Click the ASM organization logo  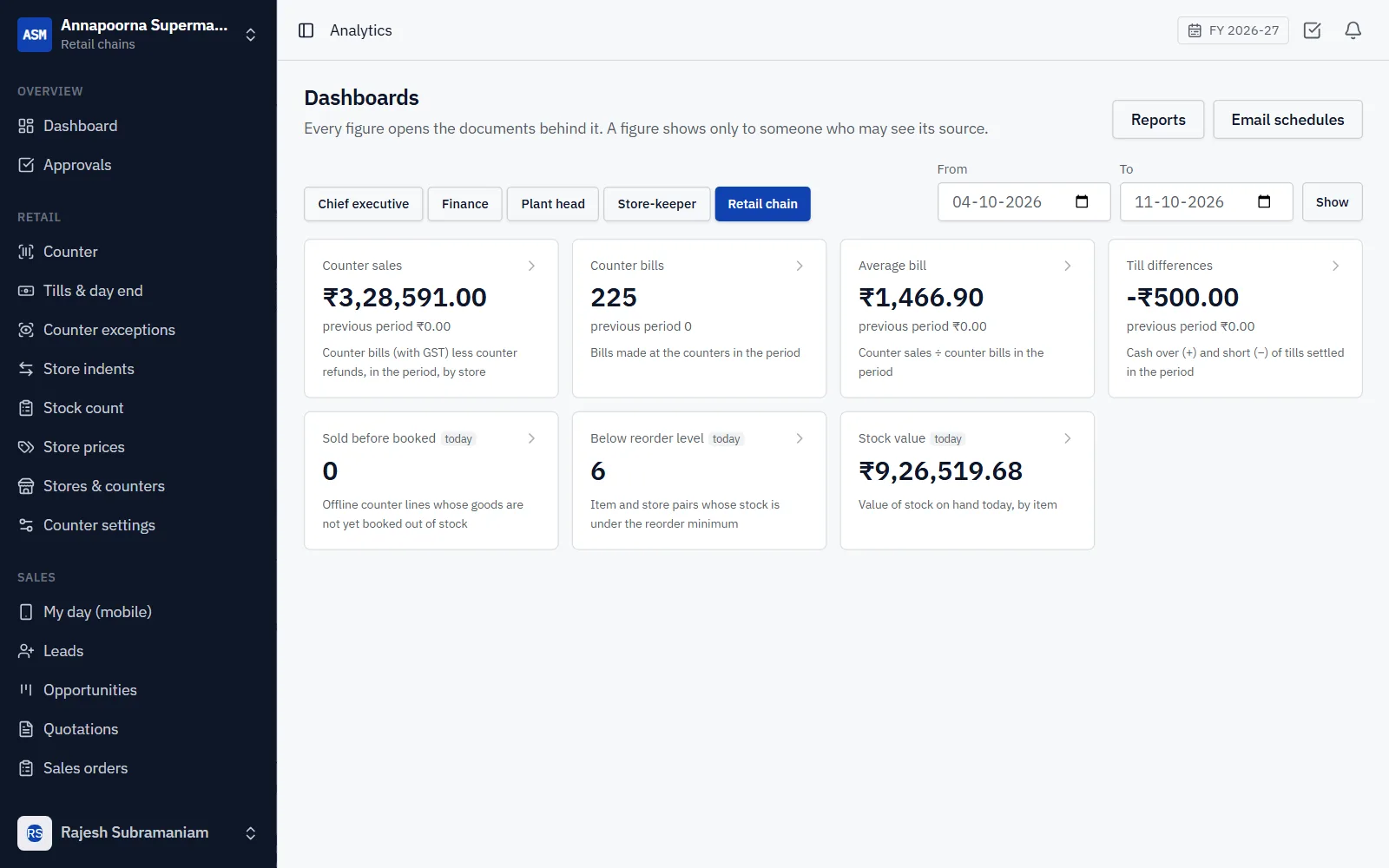click(35, 35)
